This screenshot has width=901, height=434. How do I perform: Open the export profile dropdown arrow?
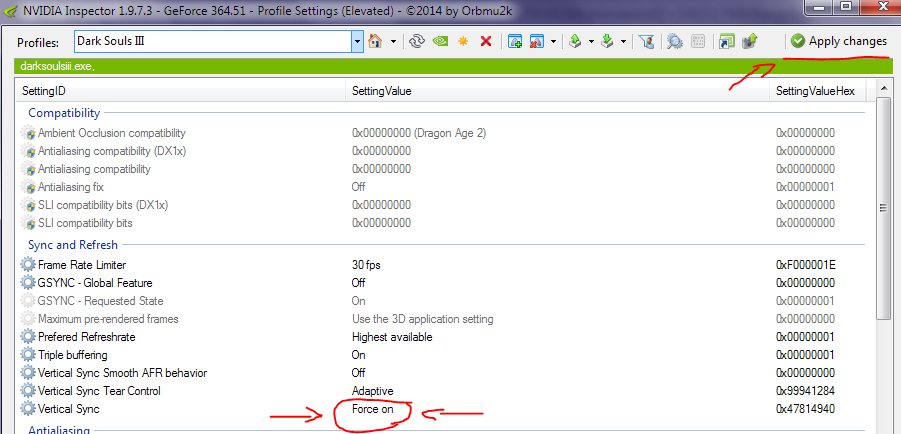click(x=591, y=41)
